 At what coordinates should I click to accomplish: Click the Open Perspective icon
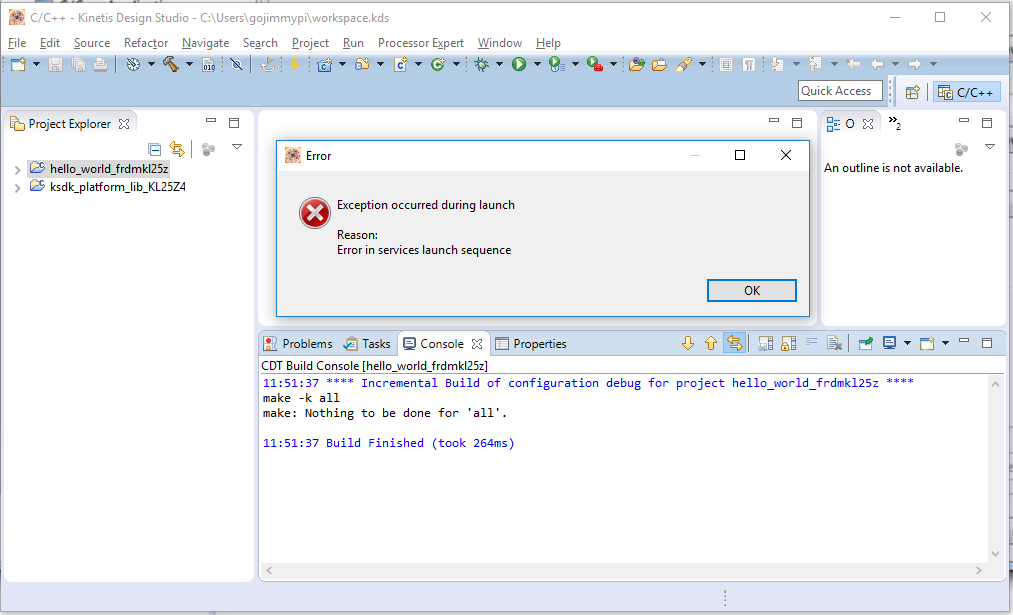click(912, 92)
